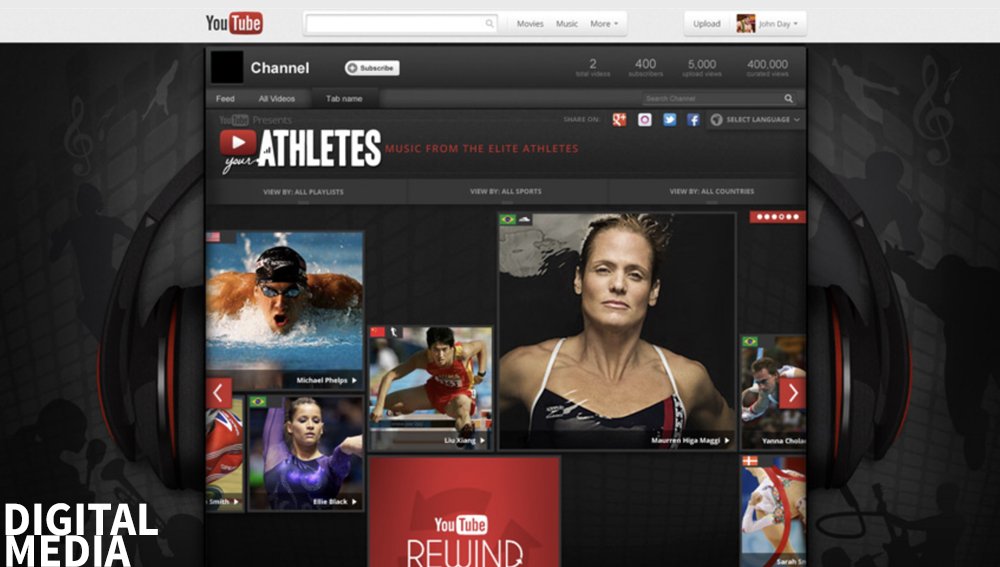Click the Search Channel magnifier icon
This screenshot has height=567, width=1000.
[789, 98]
